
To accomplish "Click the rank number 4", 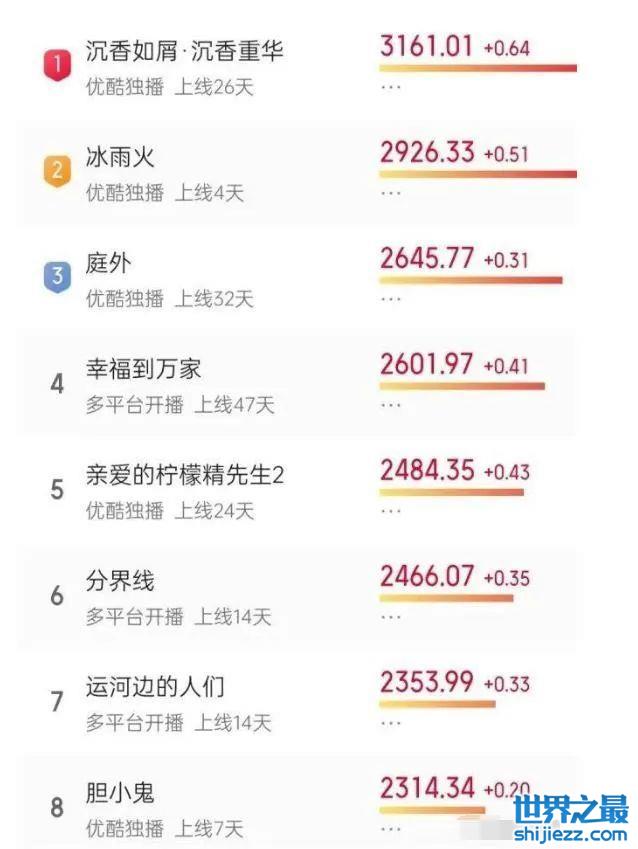I will [x=57, y=383].
